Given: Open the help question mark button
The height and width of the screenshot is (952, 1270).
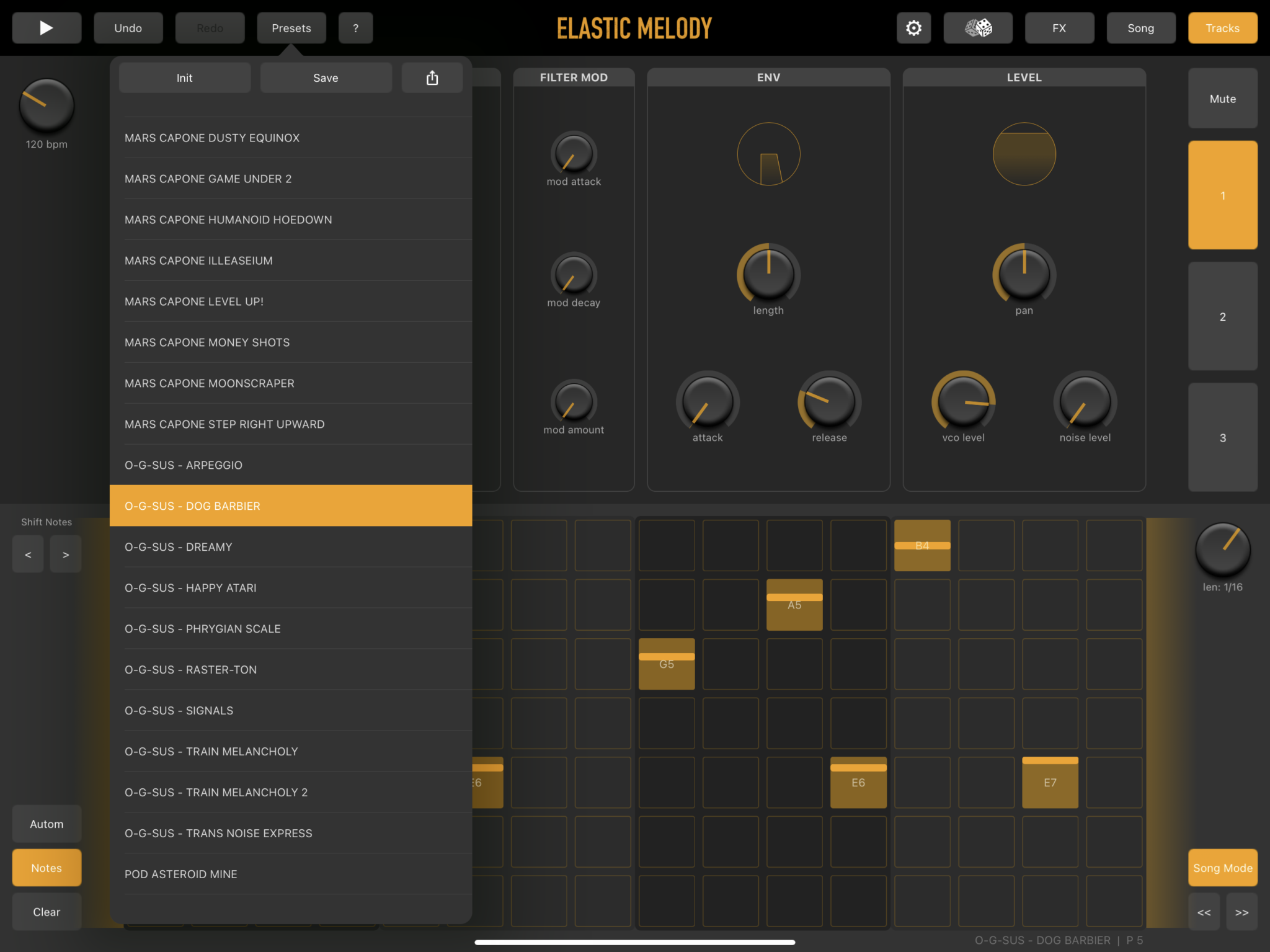Looking at the screenshot, I should click(x=355, y=28).
